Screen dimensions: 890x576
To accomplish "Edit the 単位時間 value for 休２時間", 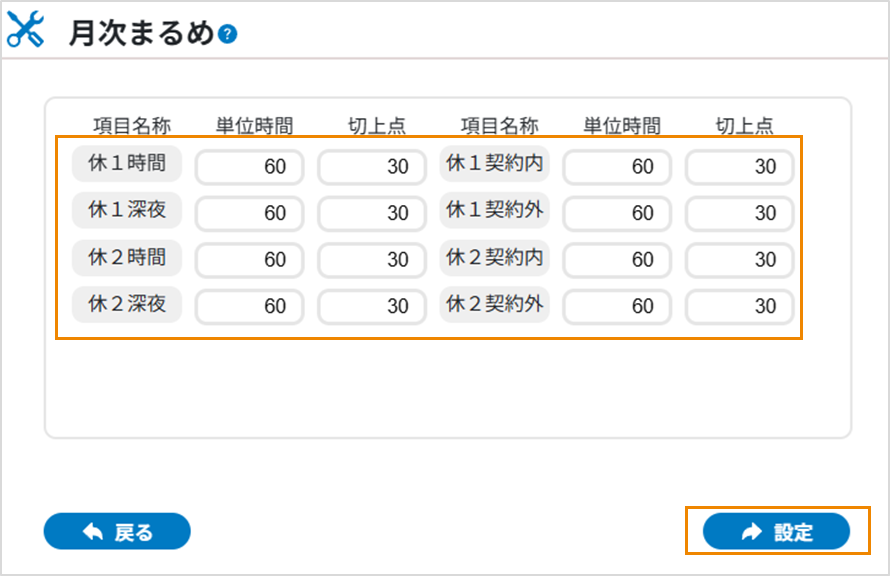I will (x=248, y=260).
